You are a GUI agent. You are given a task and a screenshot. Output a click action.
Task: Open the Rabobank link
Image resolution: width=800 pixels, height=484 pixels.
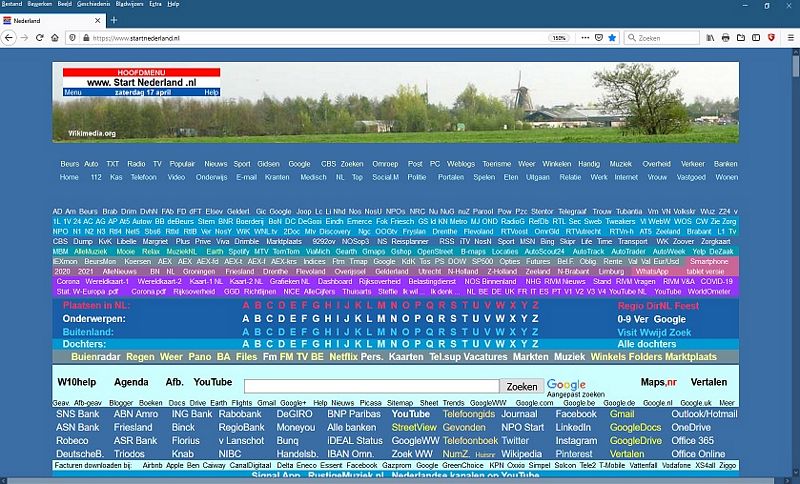point(240,414)
